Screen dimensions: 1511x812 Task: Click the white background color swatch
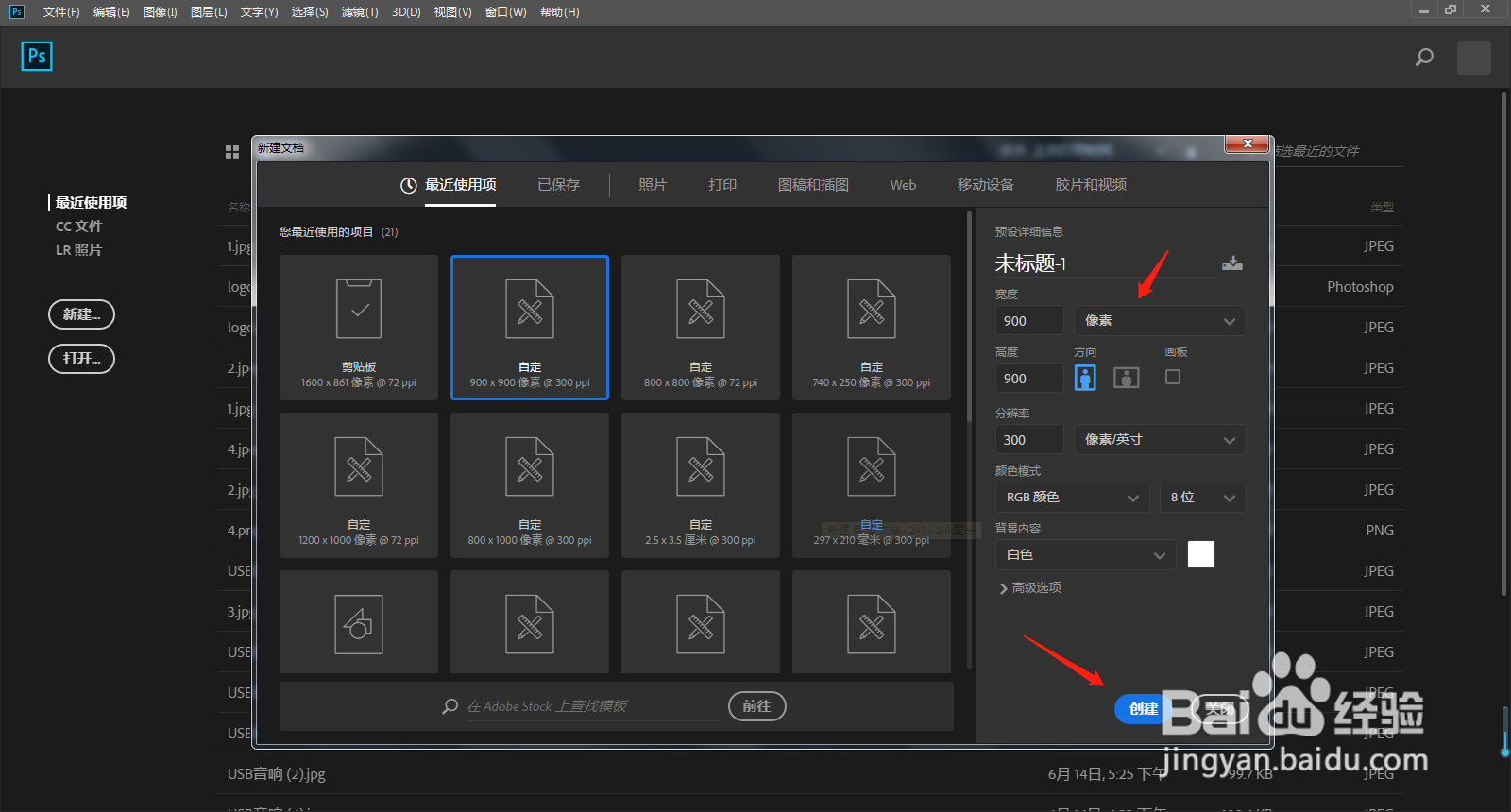[1201, 554]
